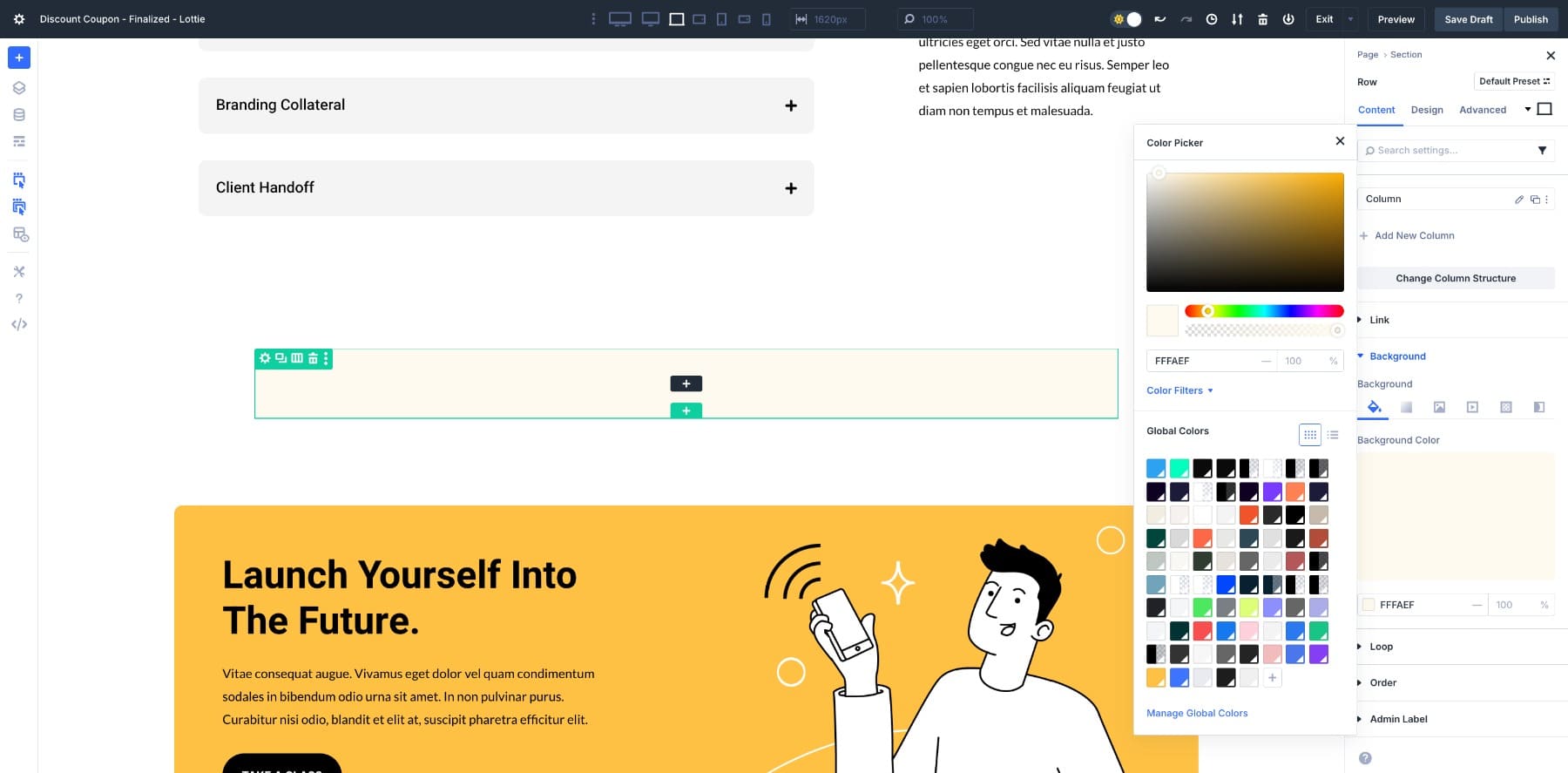
Task: Open the Advanced tab
Action: click(1483, 110)
